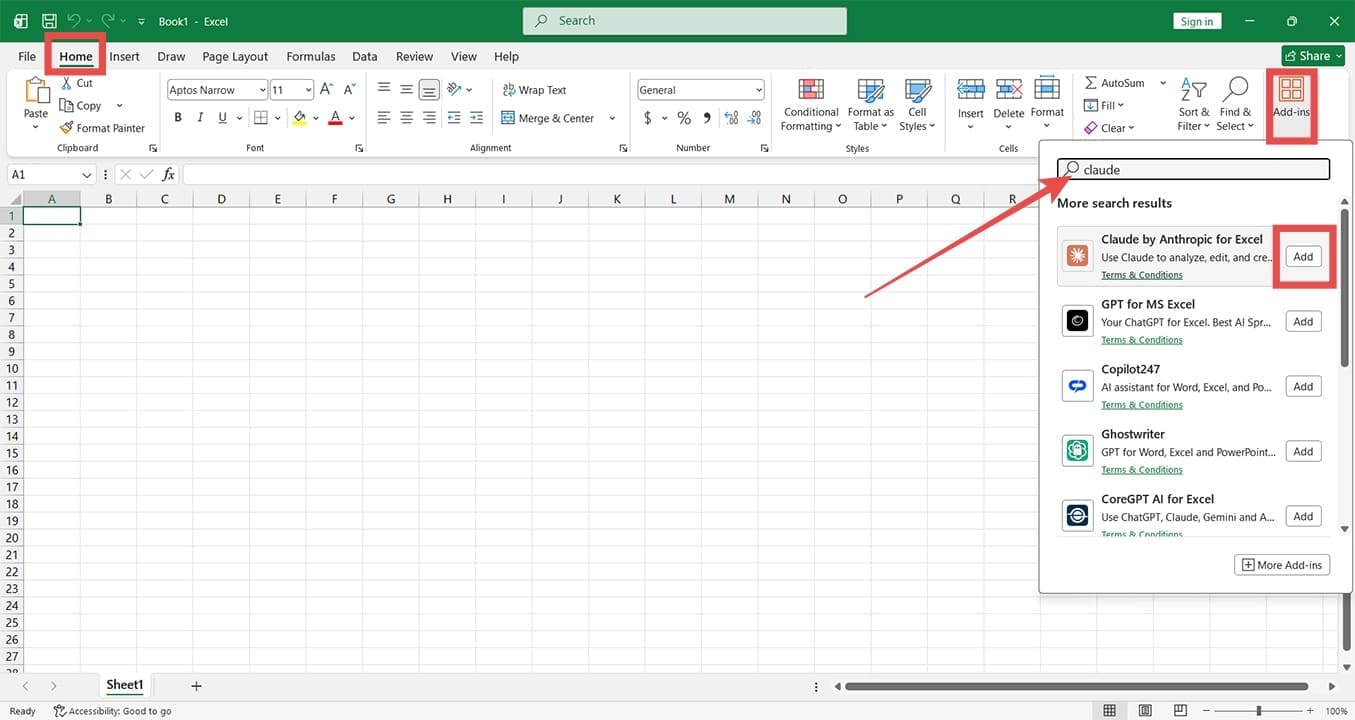
Task: Apply percent style
Action: pos(684,118)
